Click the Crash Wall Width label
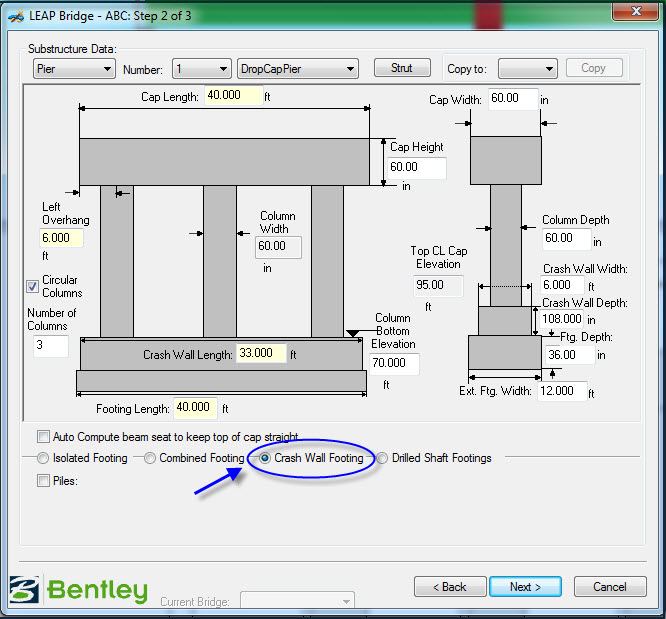Viewport: 666px width, 619px height. 585,269
